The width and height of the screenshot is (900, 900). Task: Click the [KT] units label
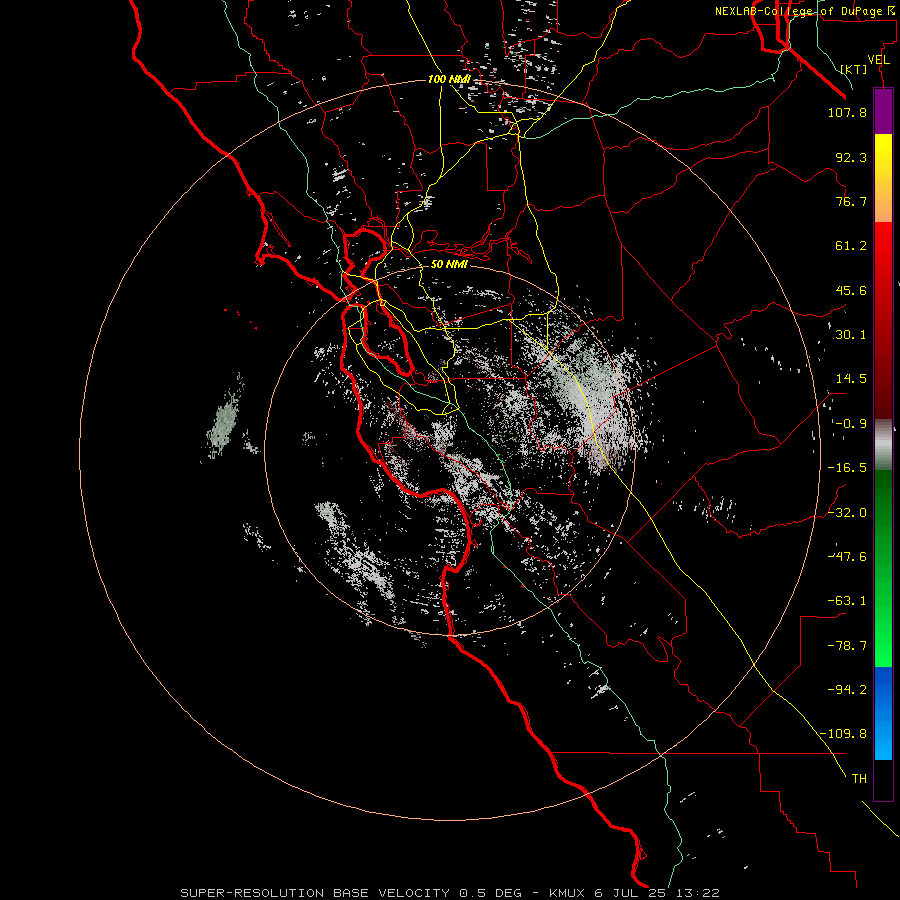(854, 69)
